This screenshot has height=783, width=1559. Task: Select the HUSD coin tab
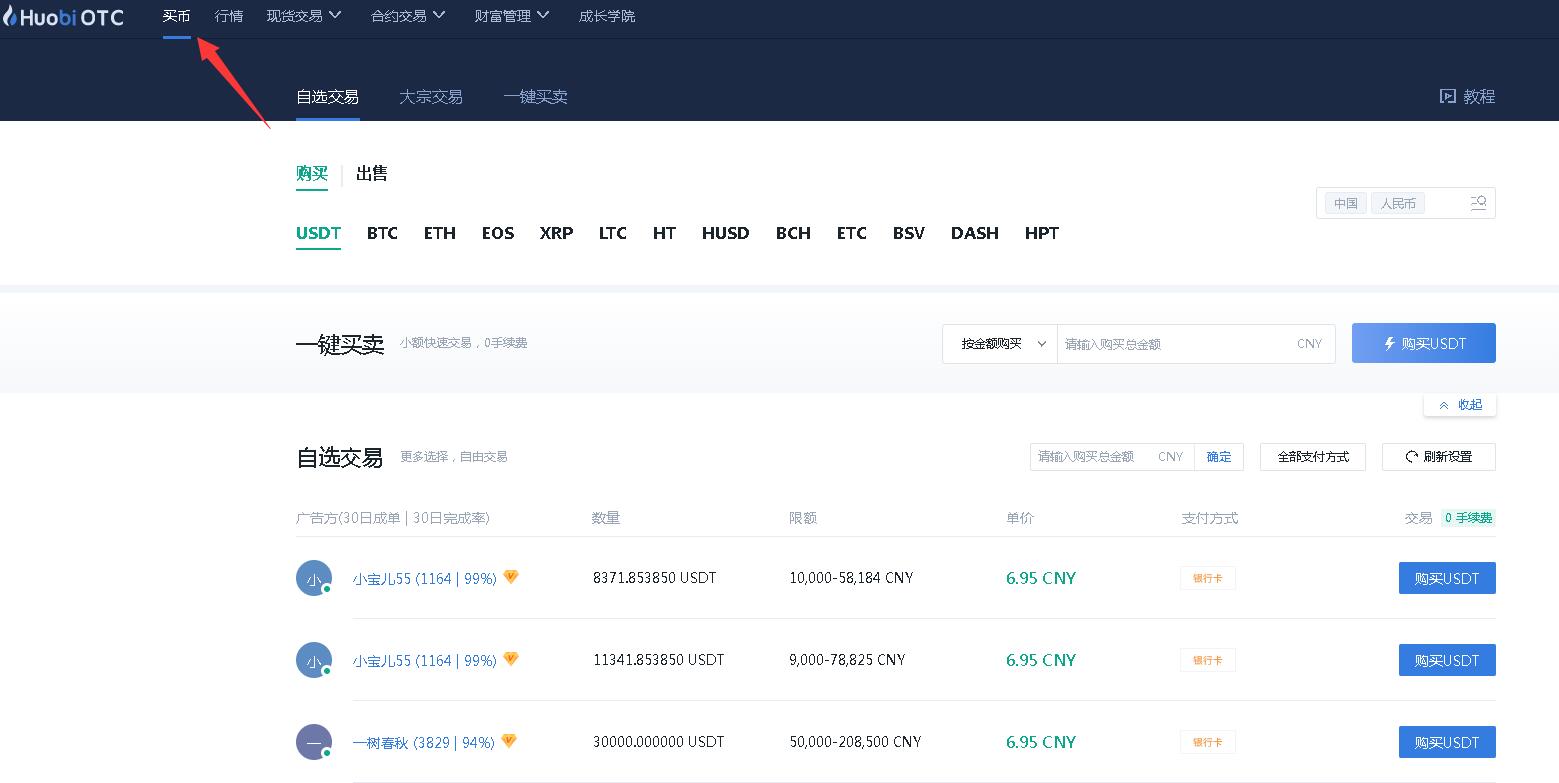coord(726,233)
